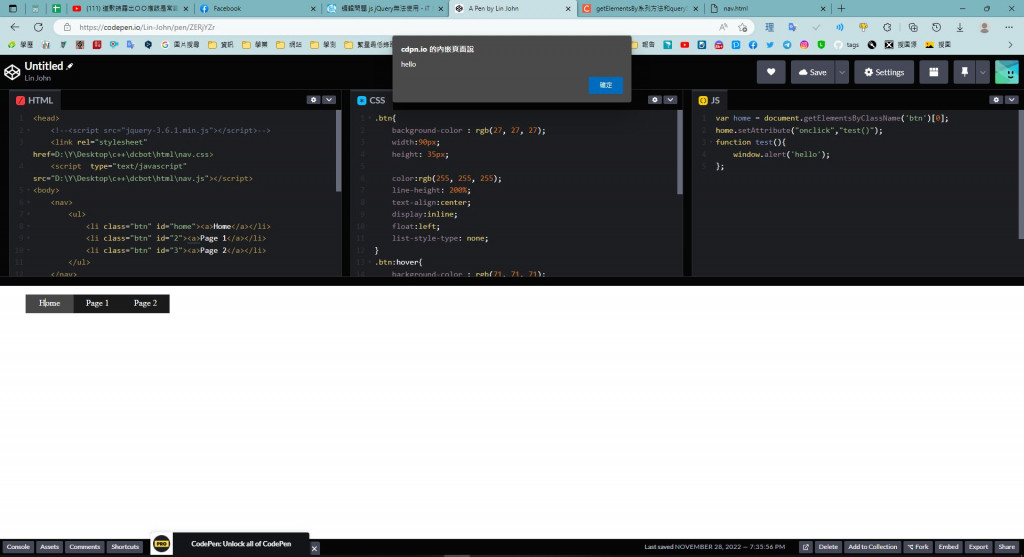
Task: Click HTML editor vertical scrollbar
Action: click(338, 151)
